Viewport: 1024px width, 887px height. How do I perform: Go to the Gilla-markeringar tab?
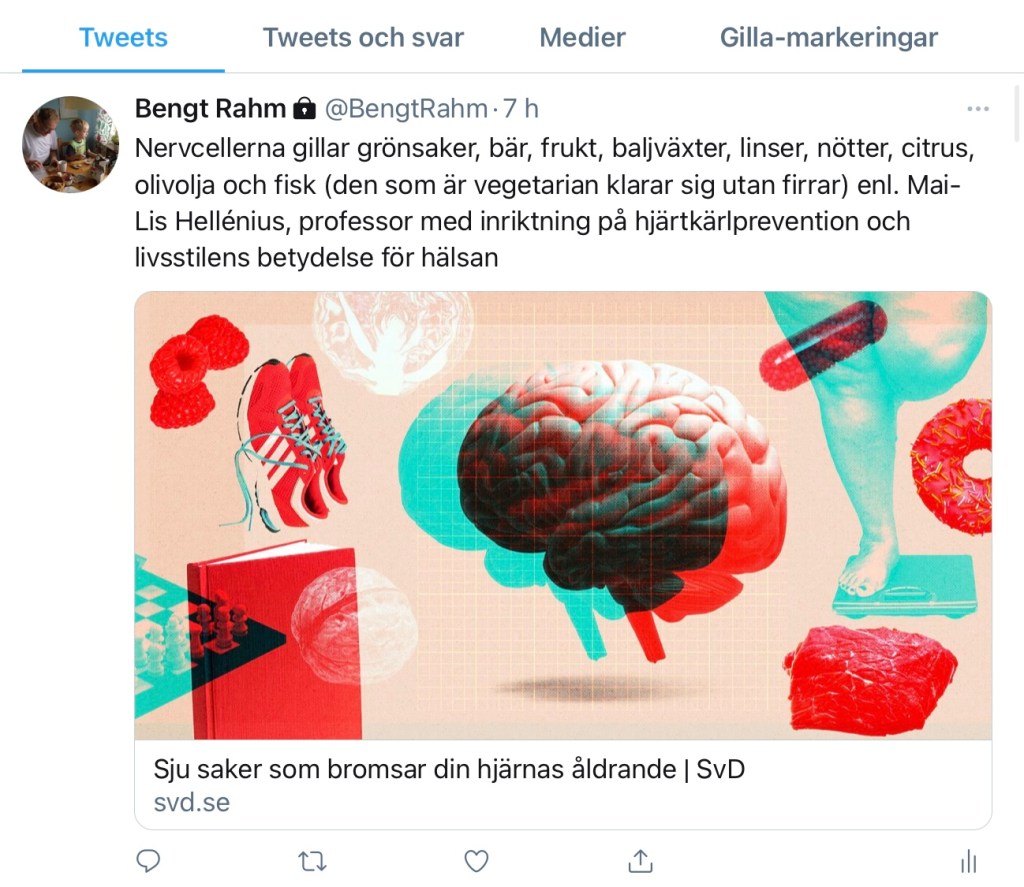click(x=829, y=37)
